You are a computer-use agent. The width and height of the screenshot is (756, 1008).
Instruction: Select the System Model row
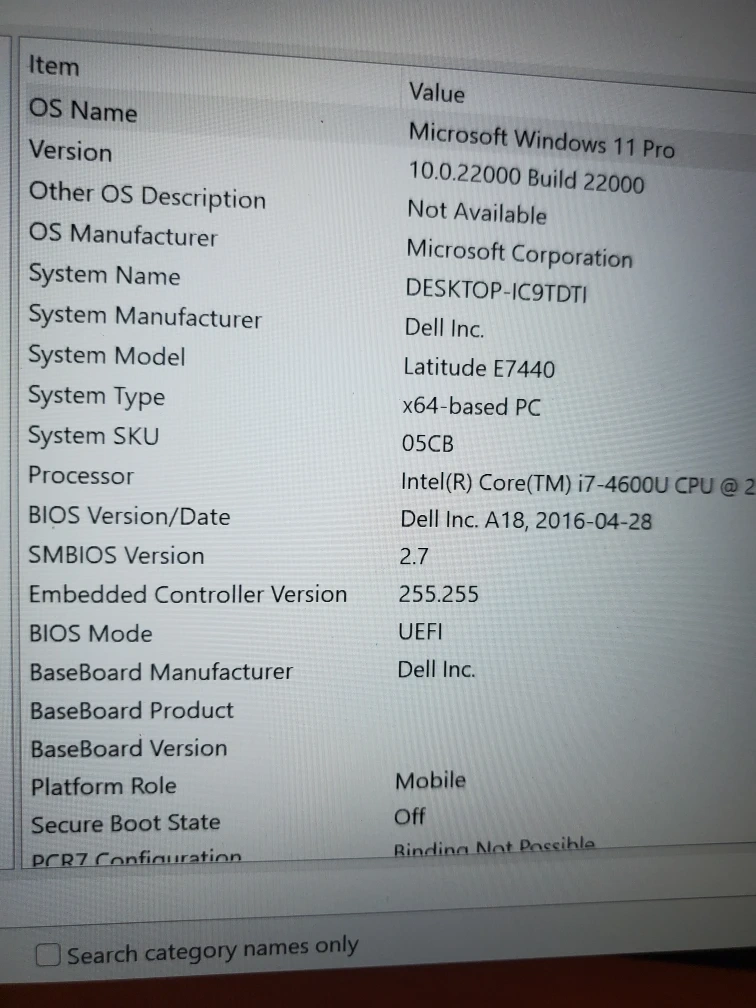click(x=107, y=356)
